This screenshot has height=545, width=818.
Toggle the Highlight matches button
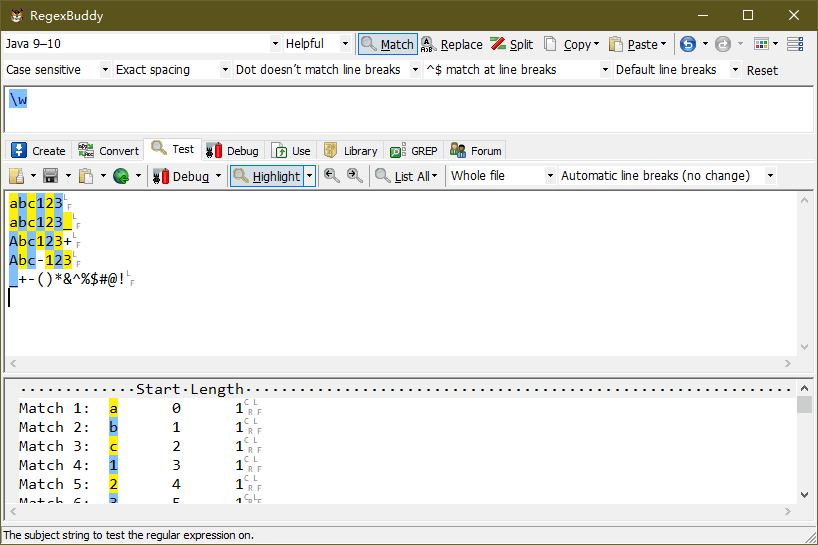tap(266, 176)
